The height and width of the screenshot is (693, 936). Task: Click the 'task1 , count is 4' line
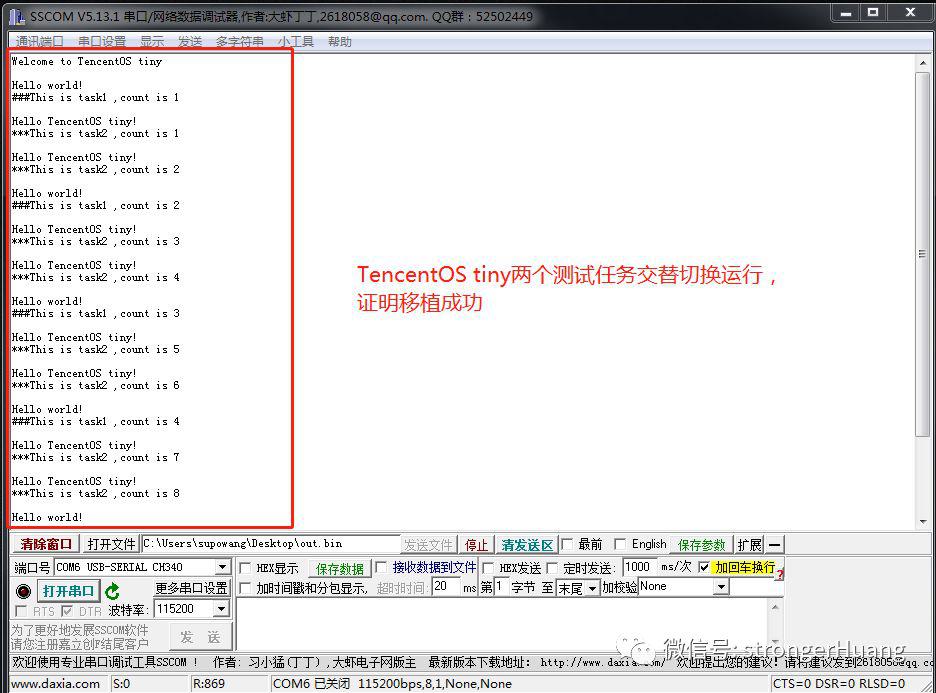(96, 421)
